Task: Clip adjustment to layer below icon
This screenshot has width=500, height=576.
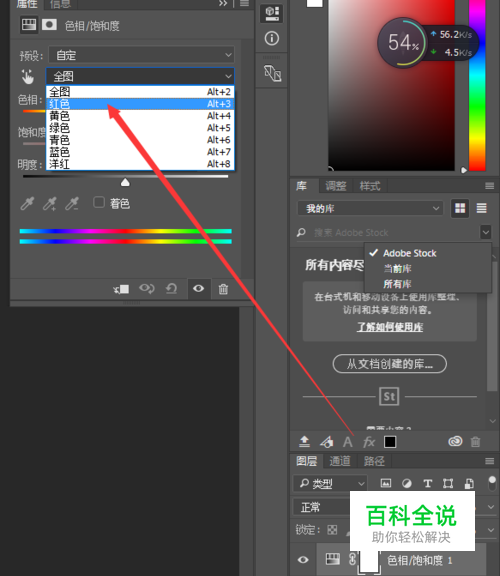Action: pos(121,289)
